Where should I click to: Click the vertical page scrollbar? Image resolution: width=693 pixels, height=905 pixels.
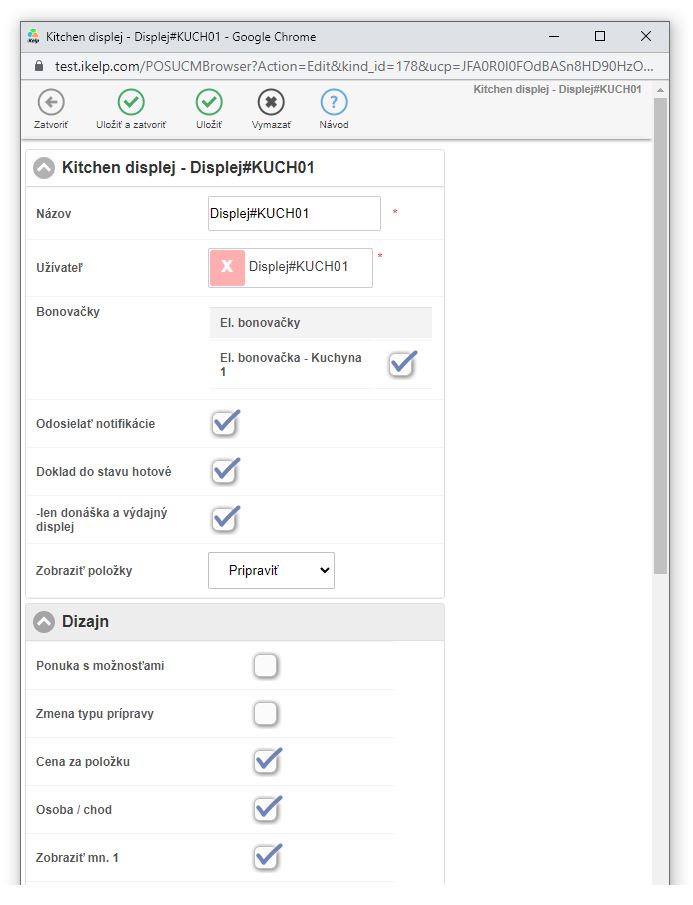coord(660,400)
